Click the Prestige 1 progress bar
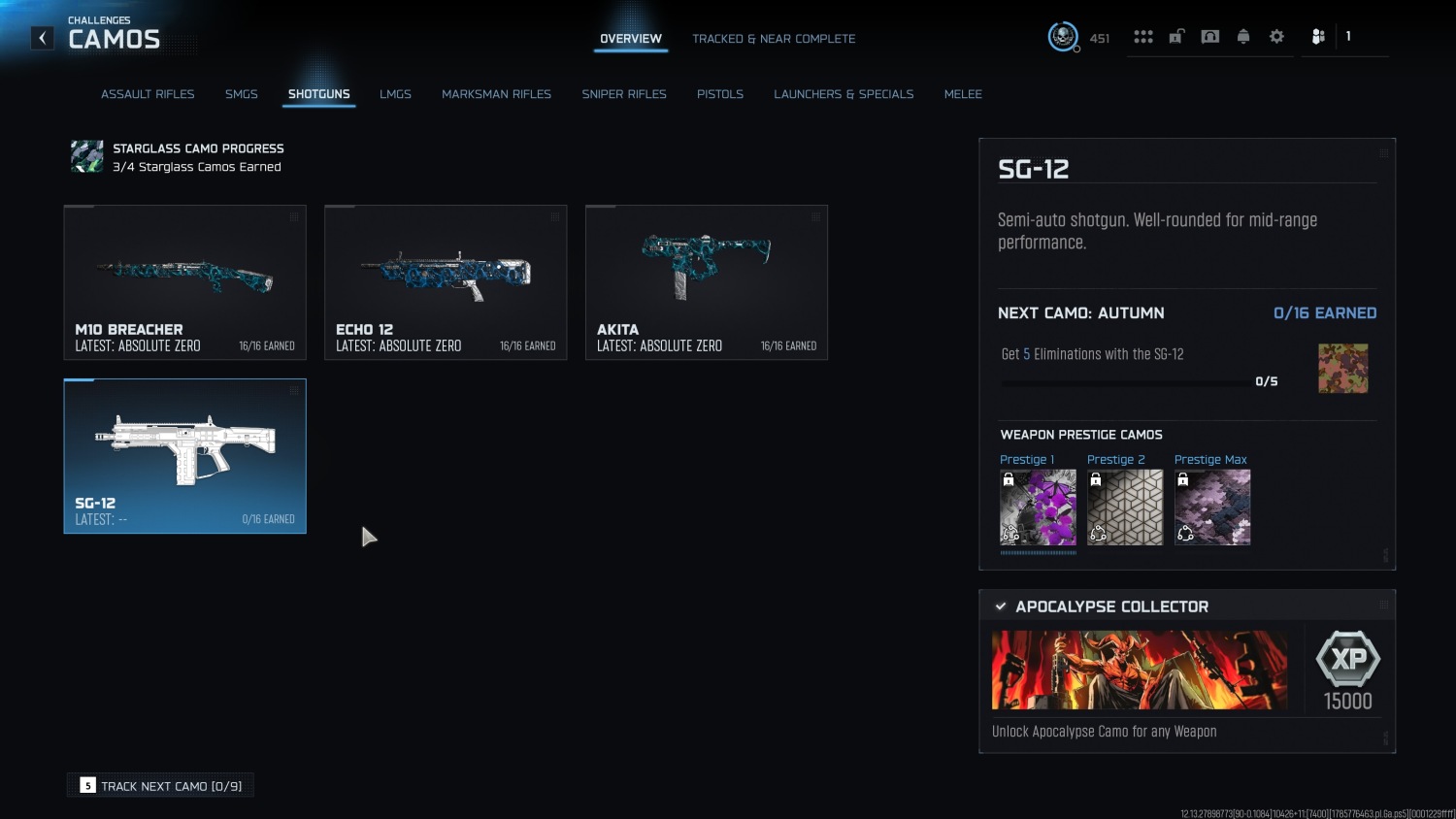Screen dimensions: 1456x819 1039,552
